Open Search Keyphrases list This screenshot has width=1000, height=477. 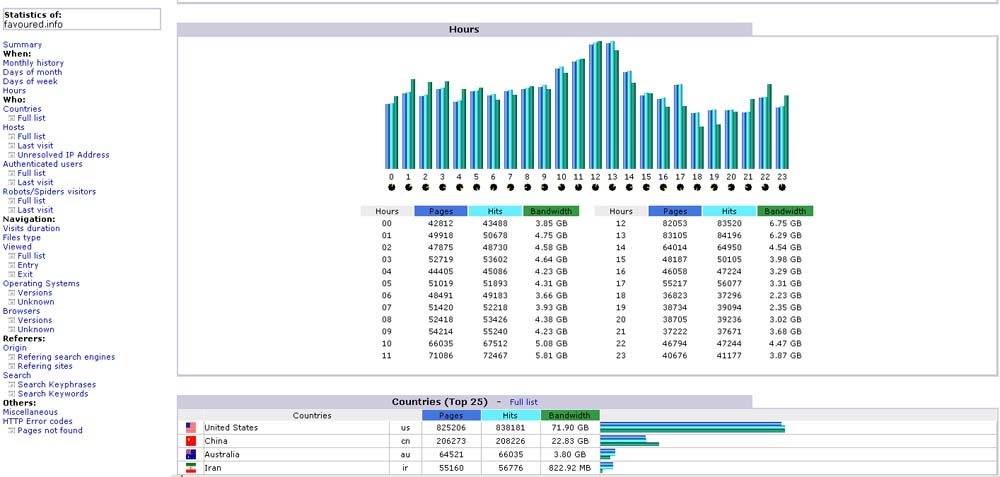tap(57, 385)
